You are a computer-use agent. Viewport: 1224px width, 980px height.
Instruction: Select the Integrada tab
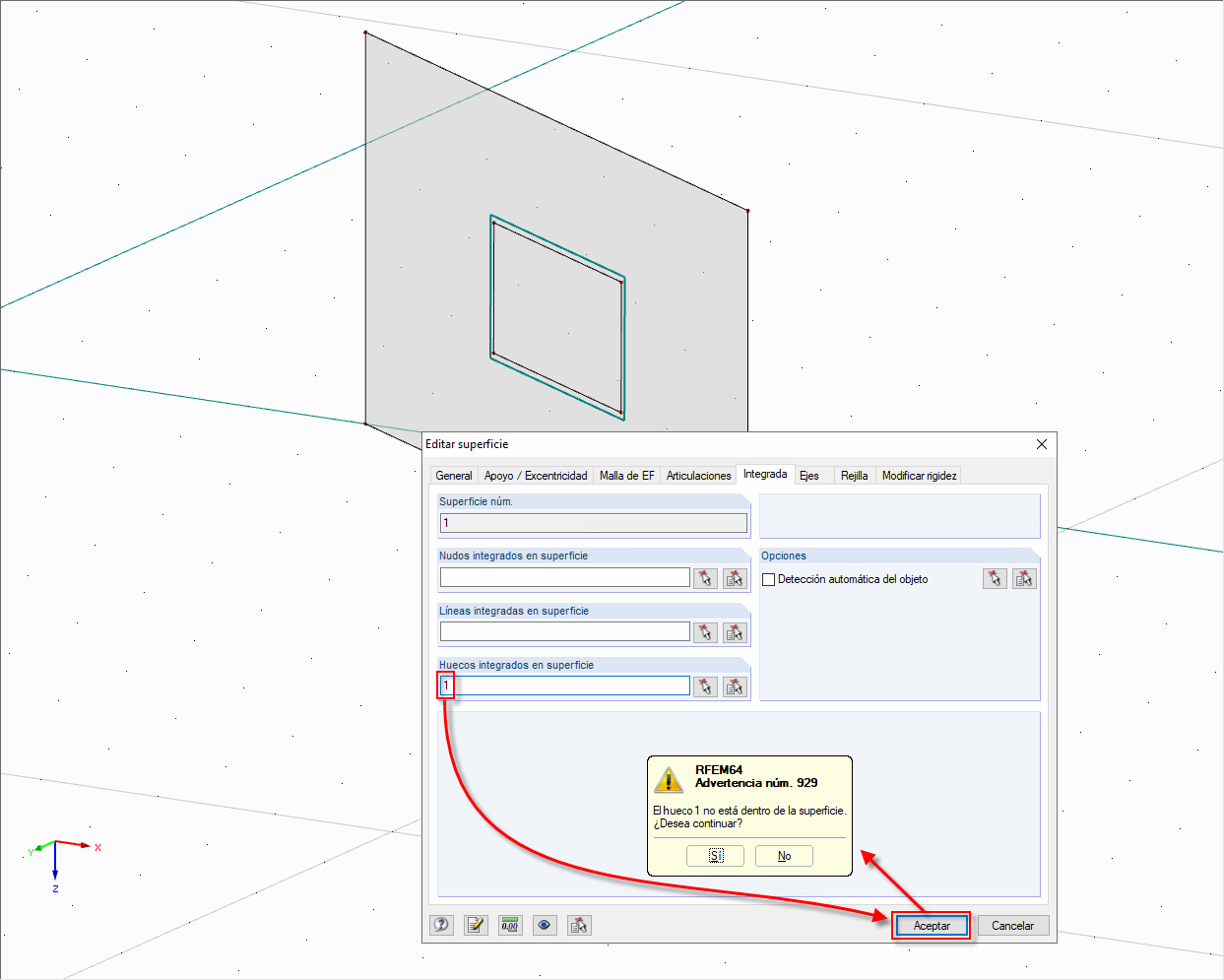click(x=765, y=474)
